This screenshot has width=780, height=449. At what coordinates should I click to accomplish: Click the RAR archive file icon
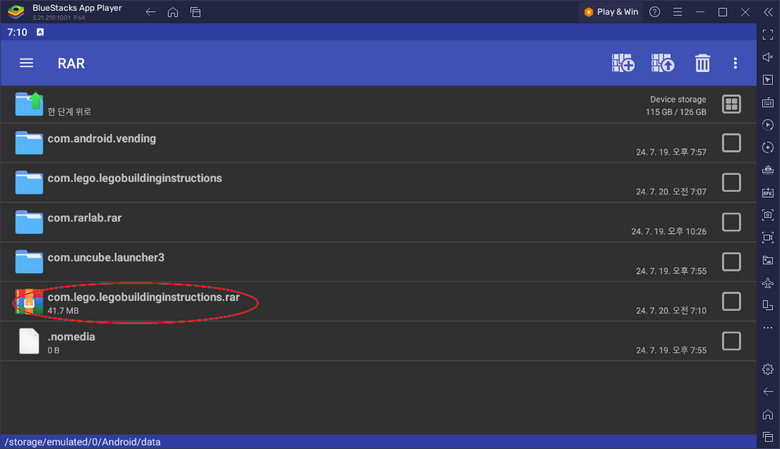(29, 302)
